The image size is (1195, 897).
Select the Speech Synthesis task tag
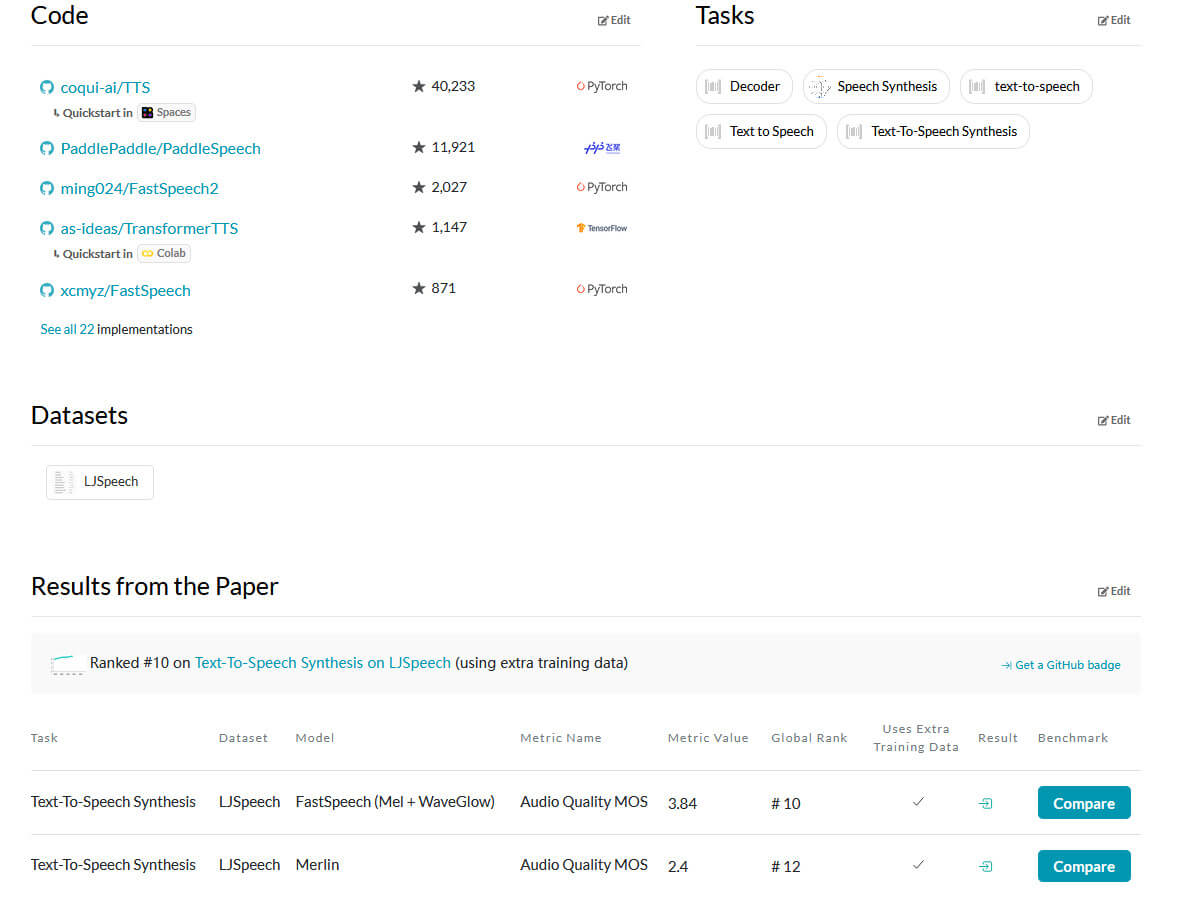[x=876, y=86]
